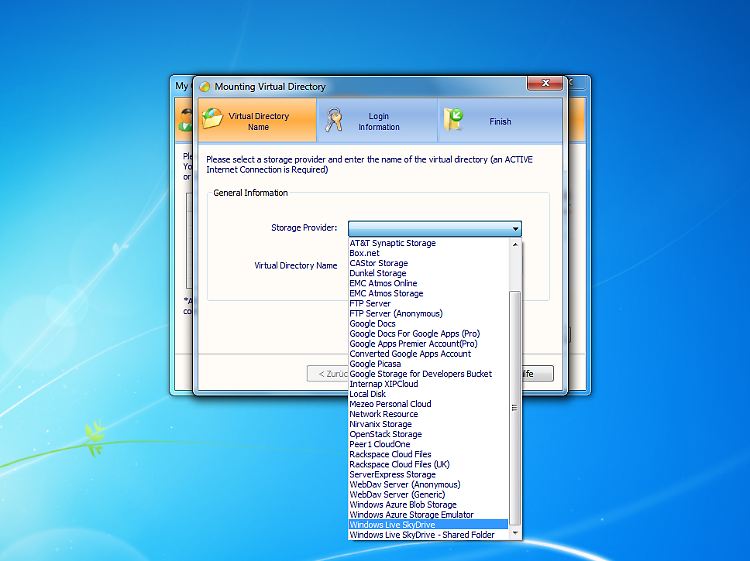The height and width of the screenshot is (561, 750).
Task: Click the Mounting Virtual Directory title bar icon
Action: coord(203,87)
